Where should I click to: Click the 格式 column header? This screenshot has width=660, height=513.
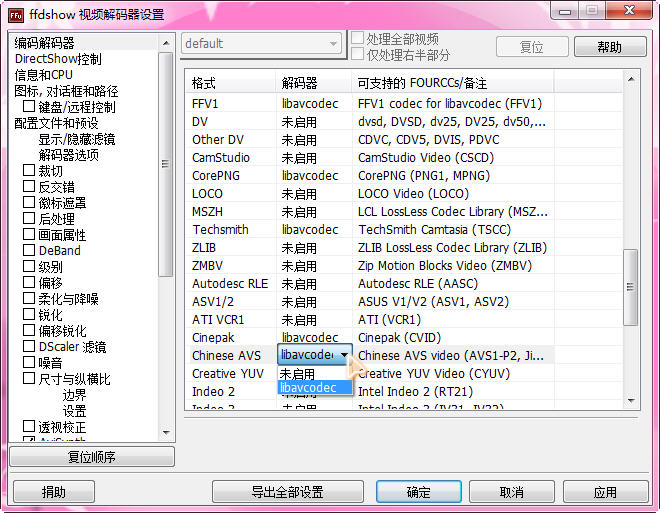point(231,83)
